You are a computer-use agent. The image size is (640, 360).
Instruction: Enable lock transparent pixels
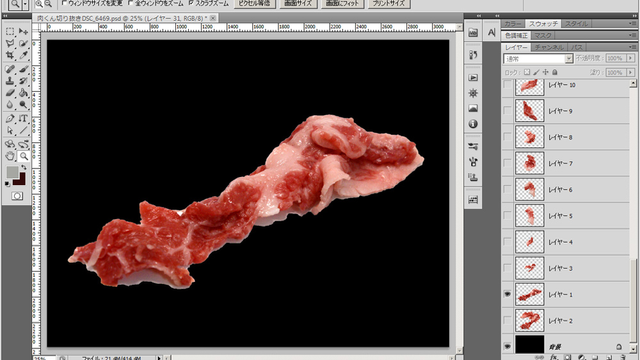tap(527, 72)
